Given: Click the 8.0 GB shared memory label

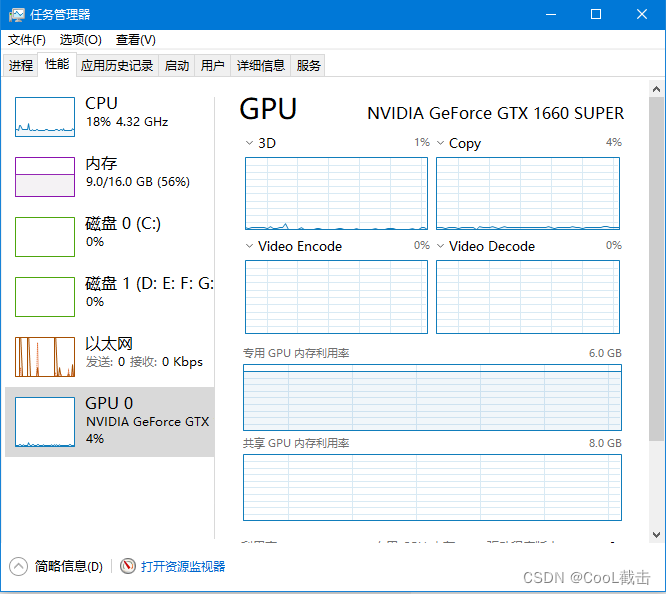Looking at the screenshot, I should (x=605, y=443).
